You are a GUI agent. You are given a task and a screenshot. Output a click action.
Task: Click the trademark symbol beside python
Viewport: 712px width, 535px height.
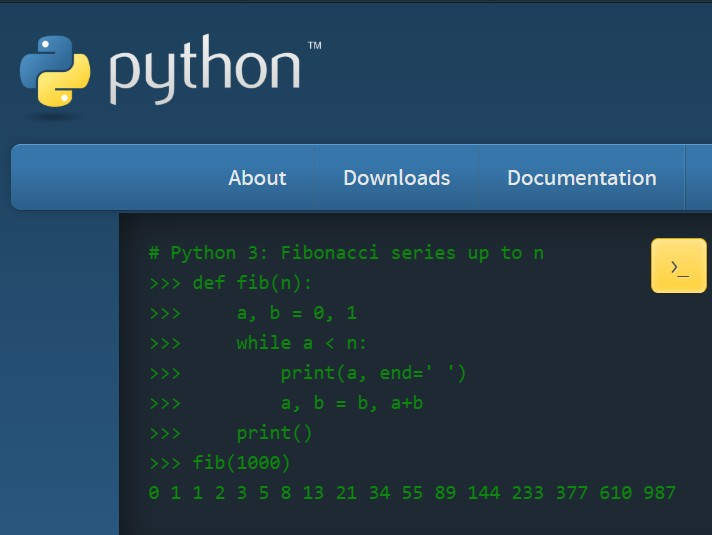tap(314, 46)
